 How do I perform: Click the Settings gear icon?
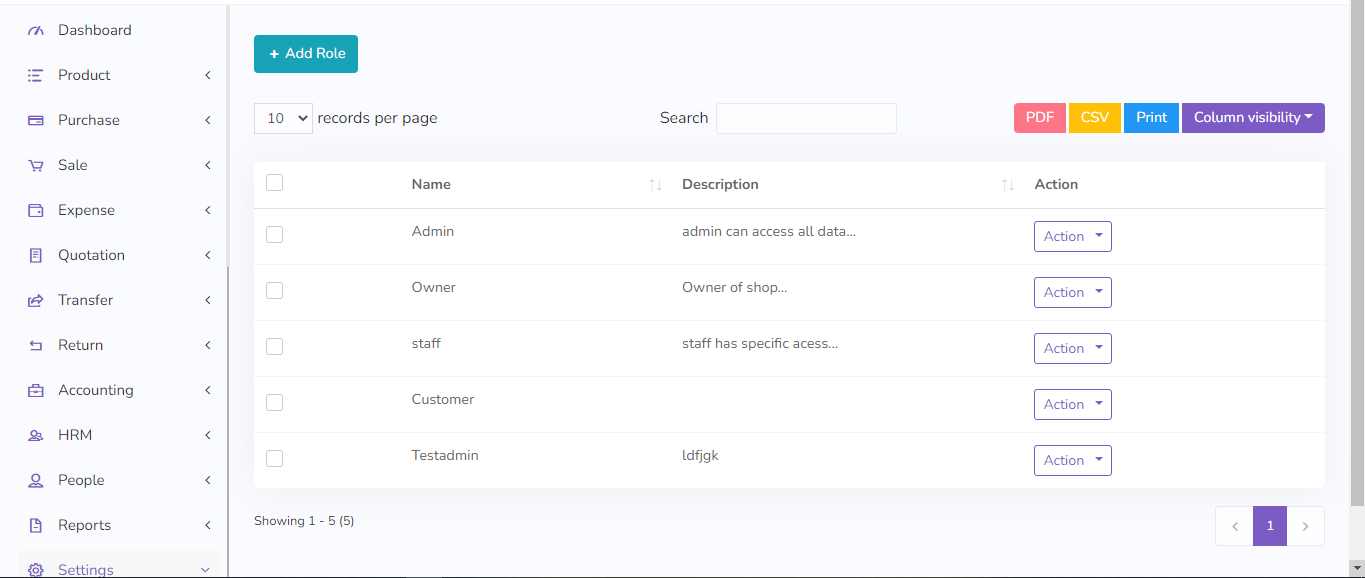click(34, 568)
